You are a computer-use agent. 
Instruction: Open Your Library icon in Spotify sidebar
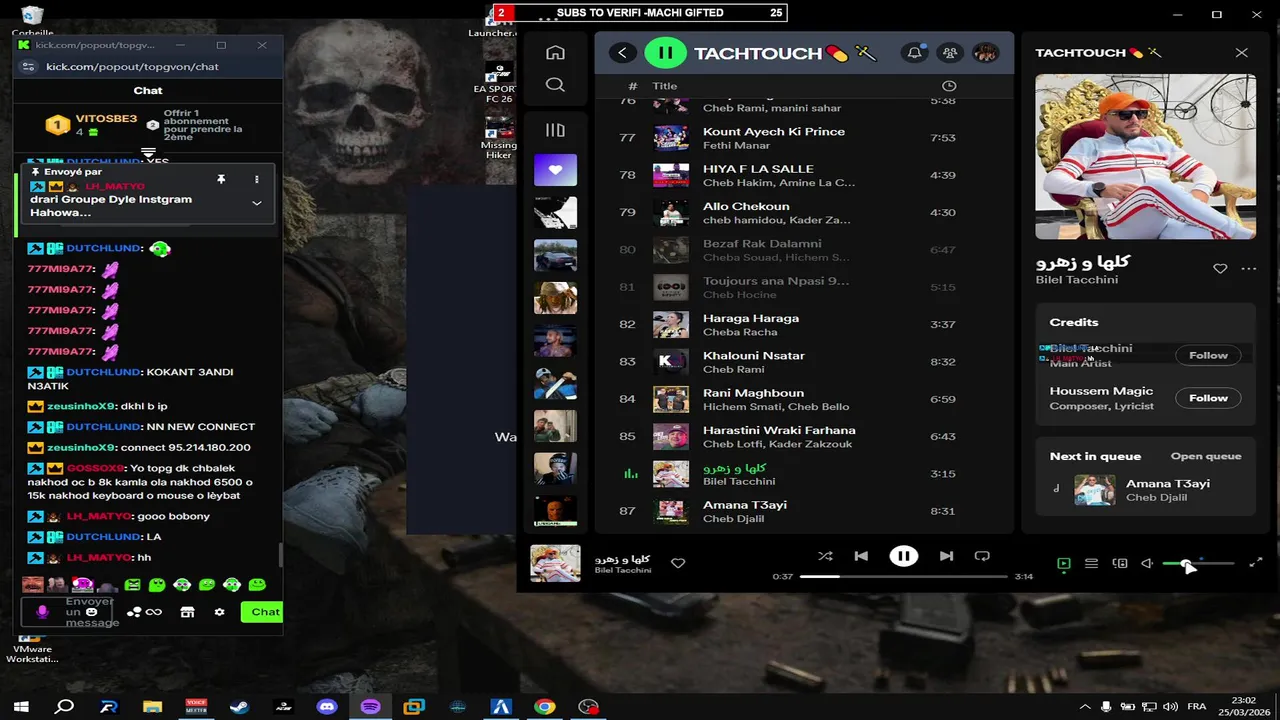click(x=555, y=130)
